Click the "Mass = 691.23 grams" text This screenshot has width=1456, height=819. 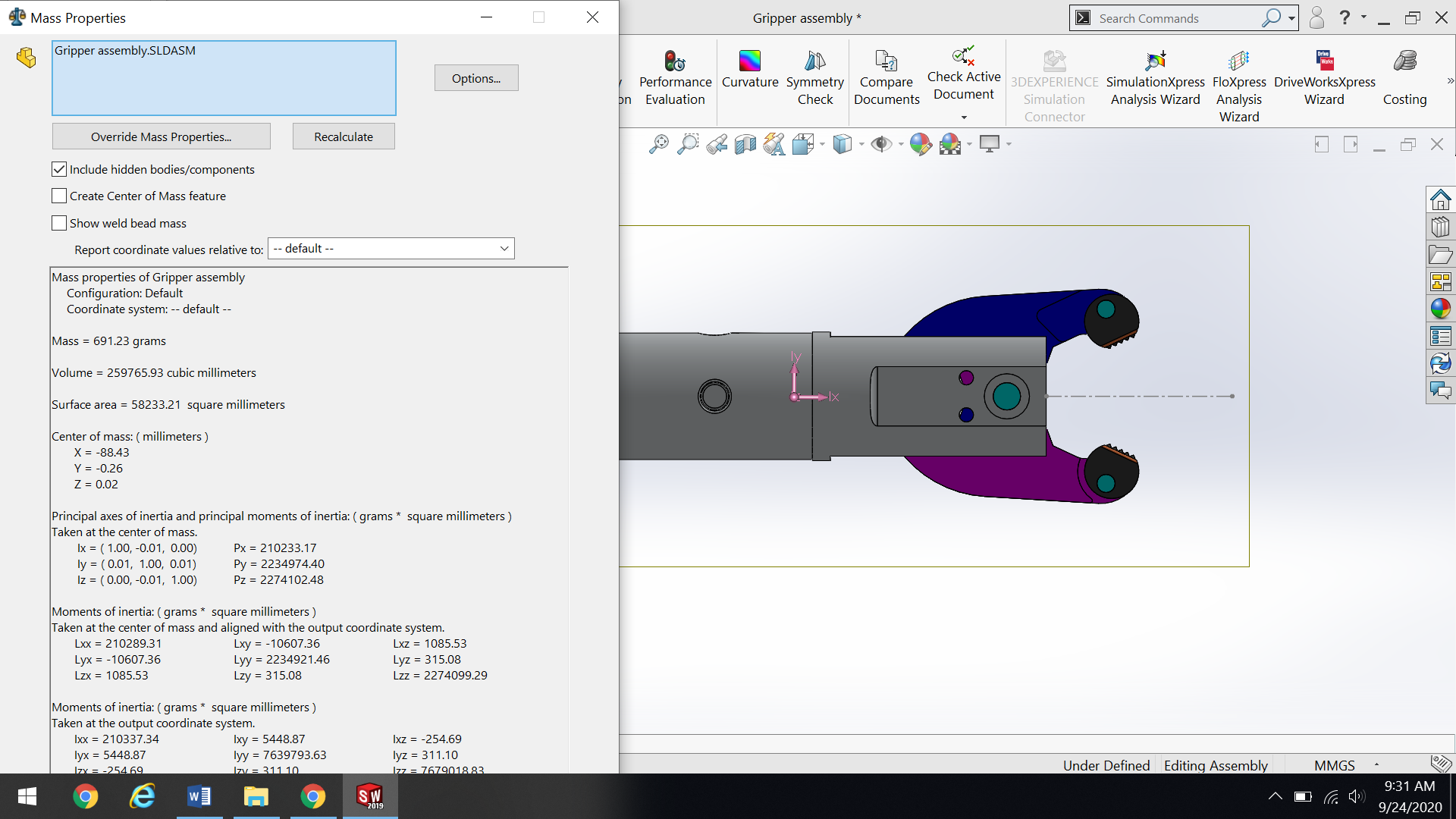[x=108, y=341]
